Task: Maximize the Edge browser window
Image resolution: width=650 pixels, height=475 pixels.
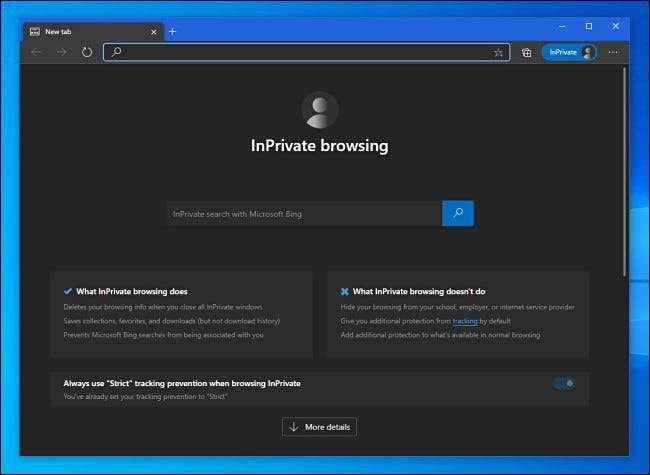Action: pyautogui.click(x=588, y=26)
